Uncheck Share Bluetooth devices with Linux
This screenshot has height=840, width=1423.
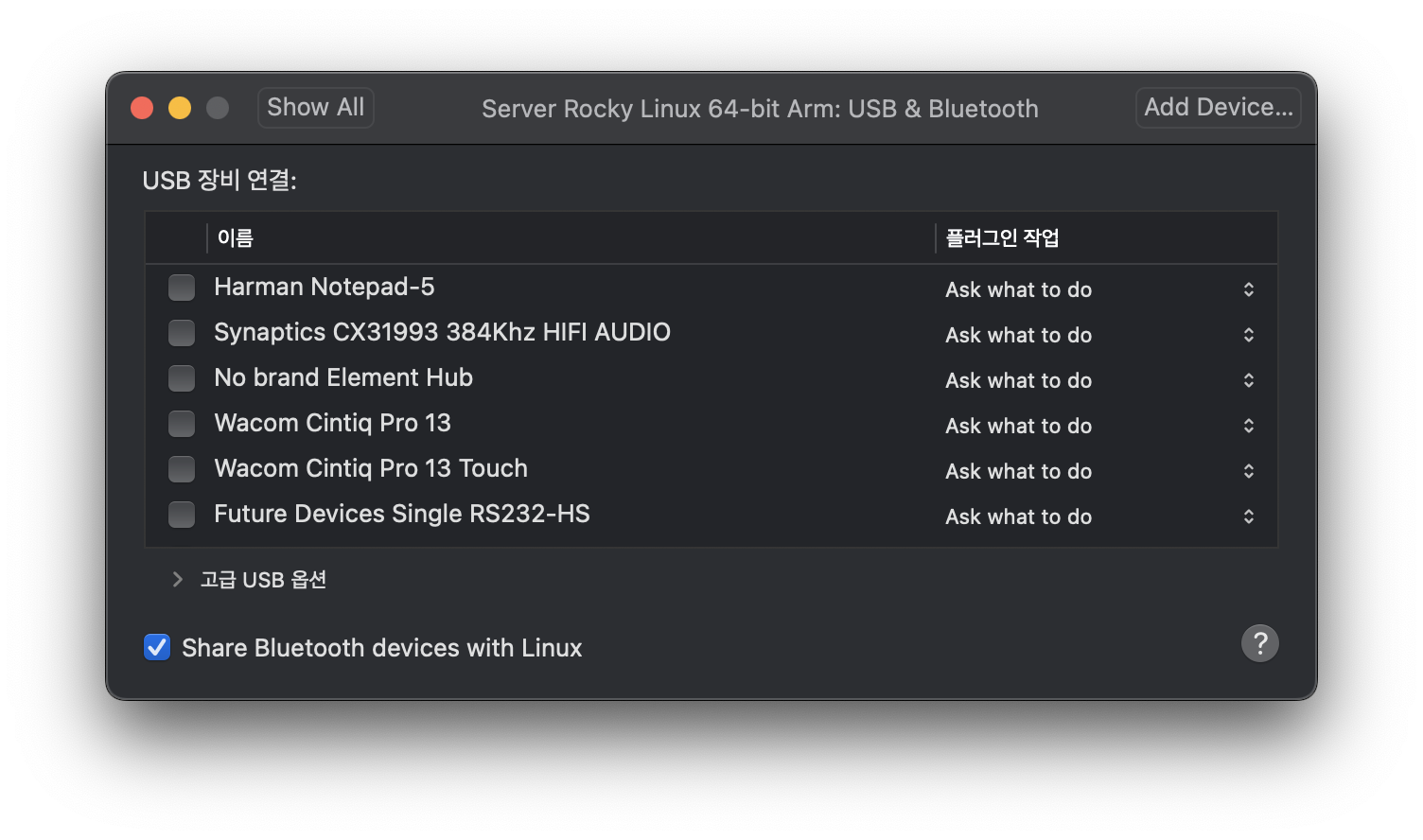click(x=157, y=647)
